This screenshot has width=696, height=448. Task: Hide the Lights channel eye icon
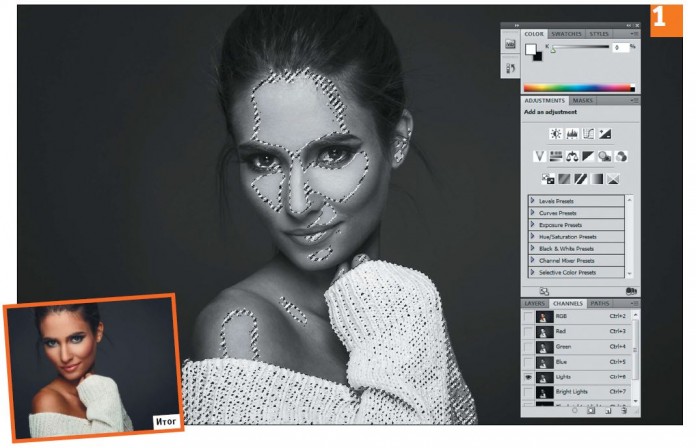tap(527, 377)
